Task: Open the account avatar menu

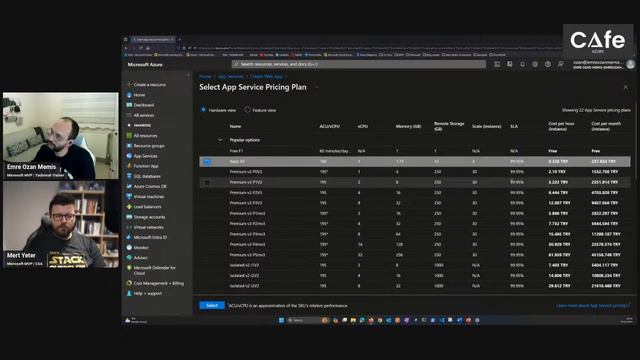Action: pos(631,64)
